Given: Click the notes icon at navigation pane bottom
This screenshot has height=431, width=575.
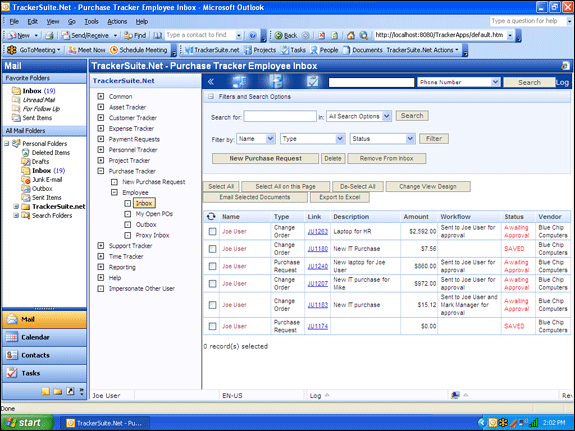Looking at the screenshot, I should coord(45,391).
